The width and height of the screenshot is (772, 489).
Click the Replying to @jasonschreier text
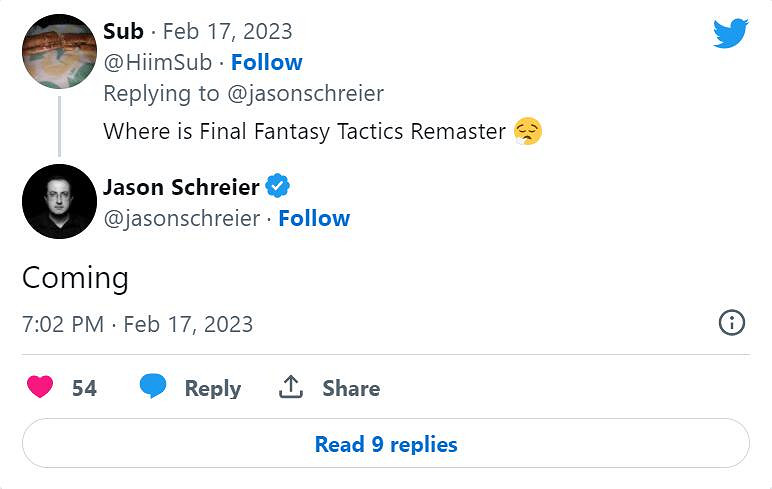pos(243,93)
